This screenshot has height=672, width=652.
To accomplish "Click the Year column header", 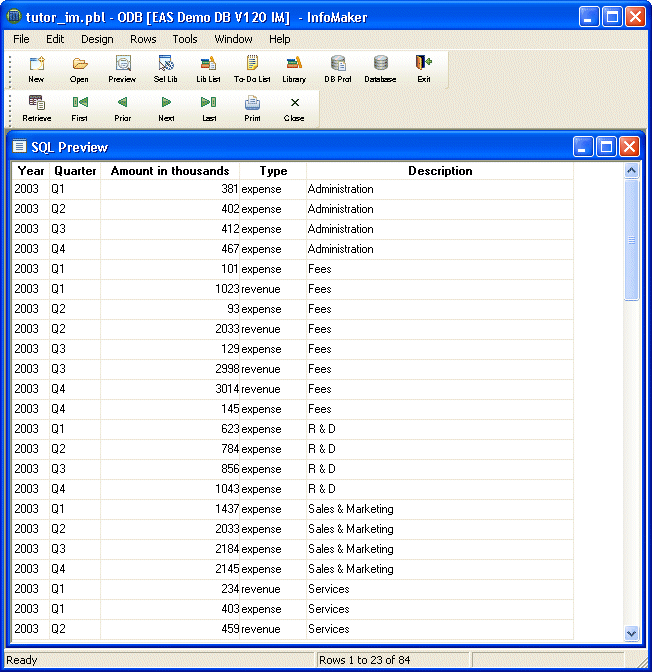I will 31,171.
